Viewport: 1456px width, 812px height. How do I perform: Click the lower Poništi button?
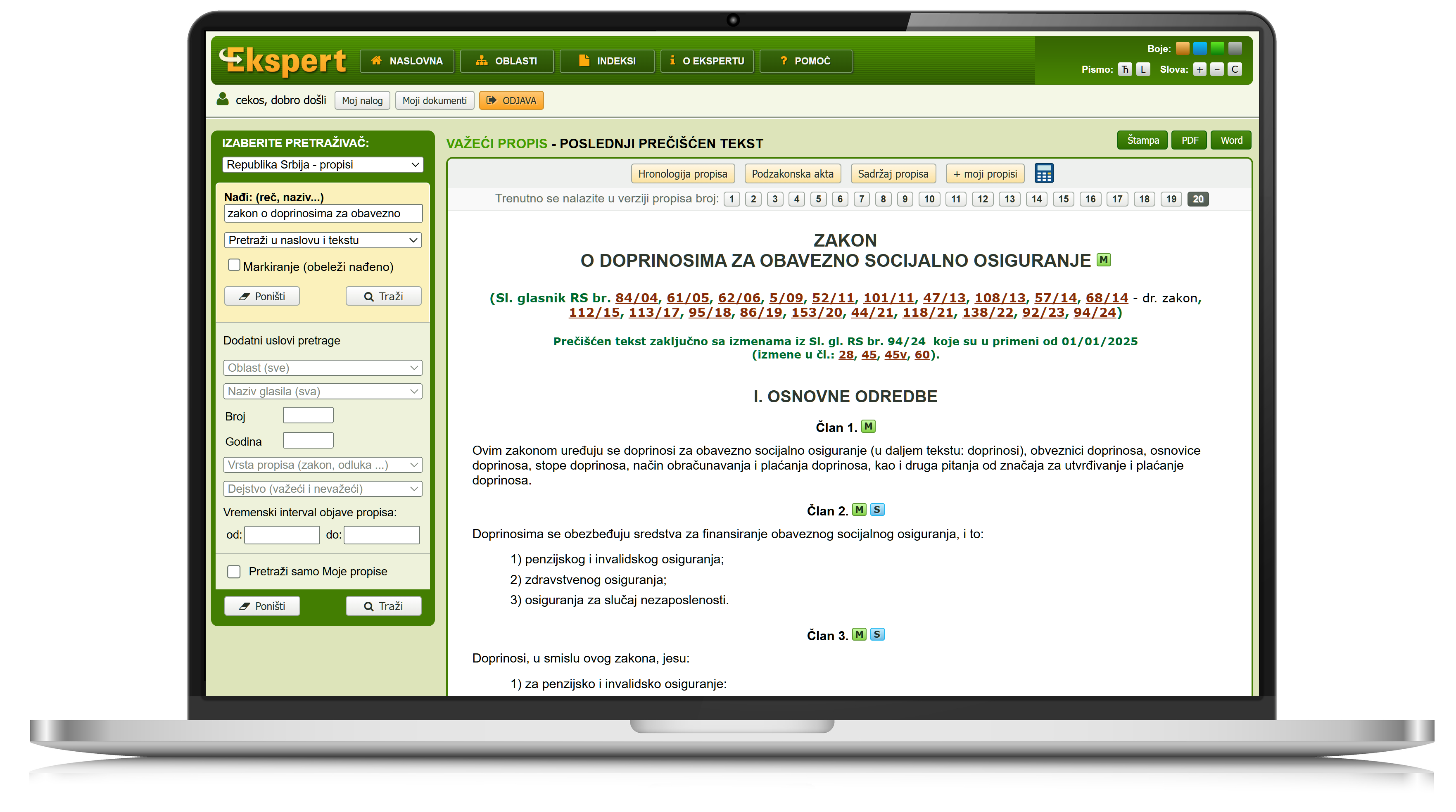coord(262,606)
